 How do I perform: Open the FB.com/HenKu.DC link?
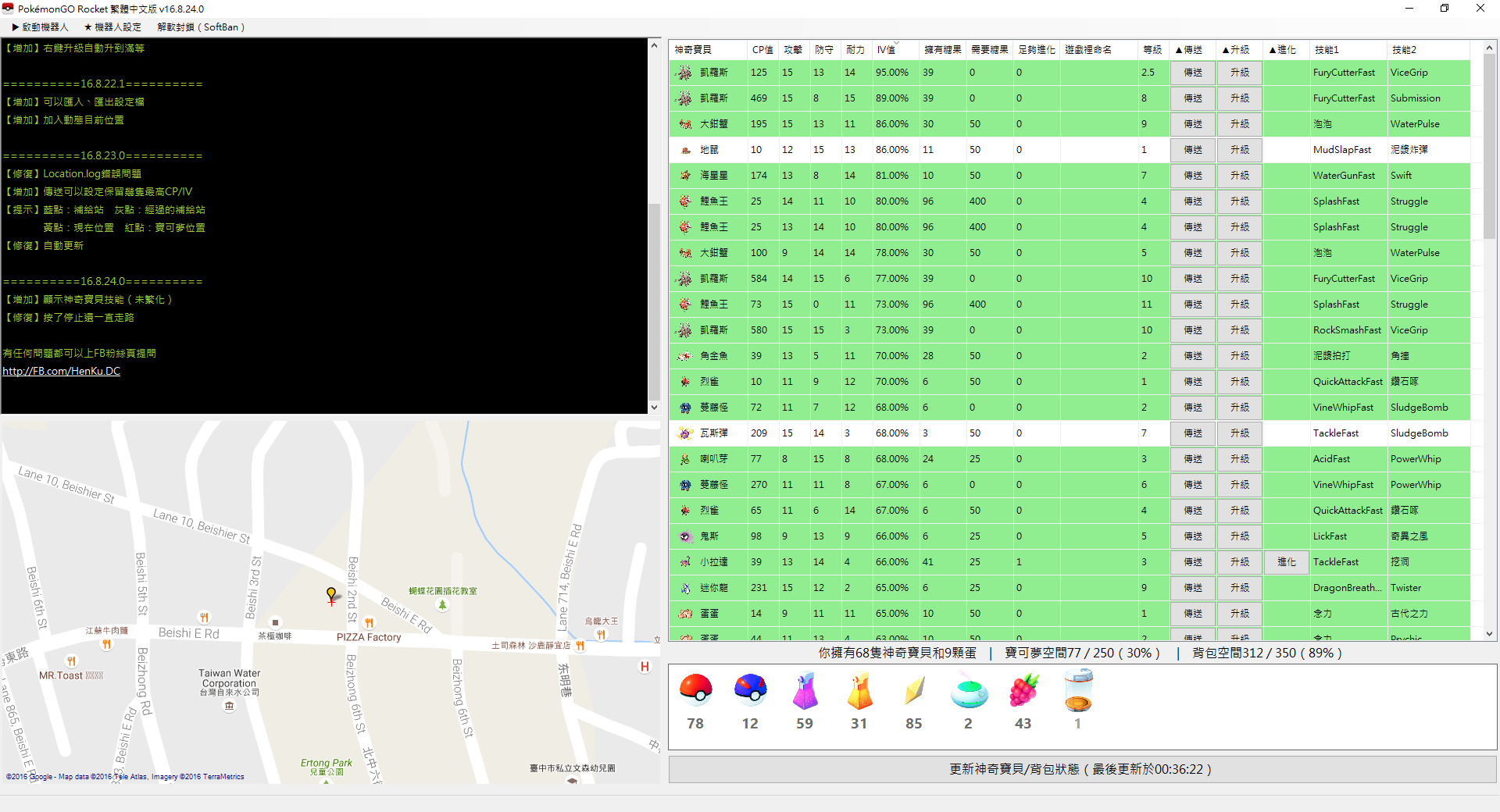pos(62,371)
